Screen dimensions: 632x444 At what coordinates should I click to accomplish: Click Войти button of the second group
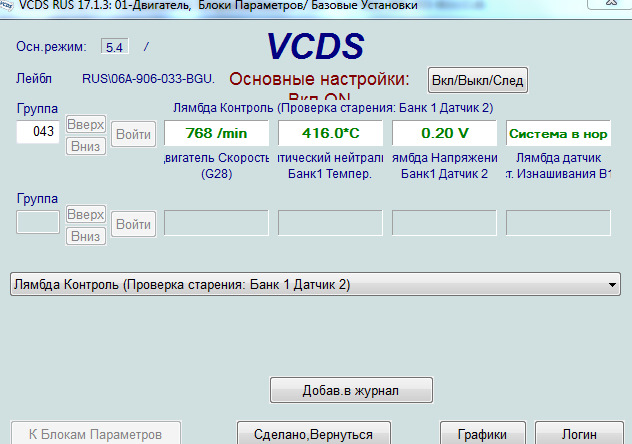click(x=133, y=224)
